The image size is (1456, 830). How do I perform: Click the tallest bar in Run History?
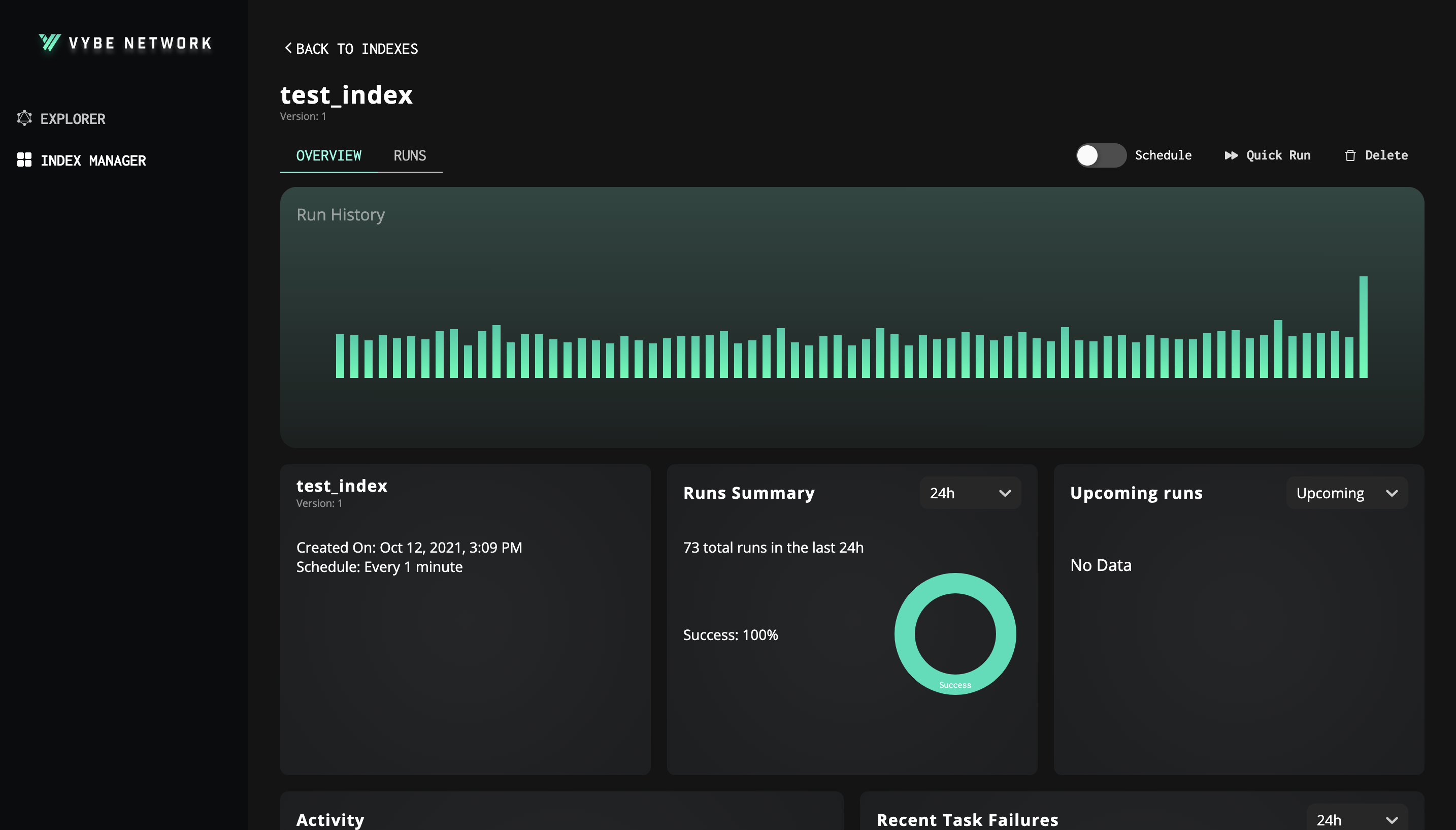1363,327
